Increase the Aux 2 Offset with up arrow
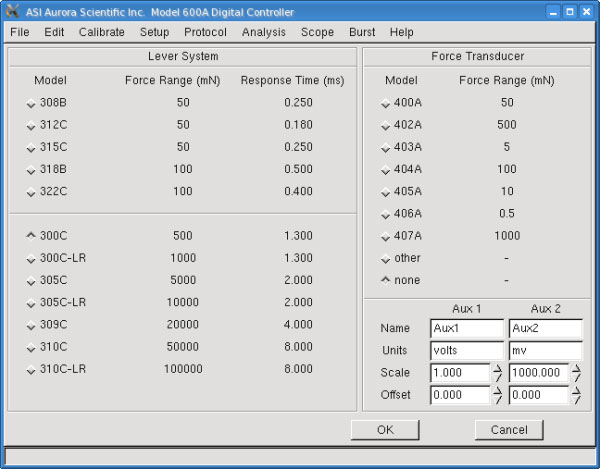The image size is (600, 469). [576, 391]
